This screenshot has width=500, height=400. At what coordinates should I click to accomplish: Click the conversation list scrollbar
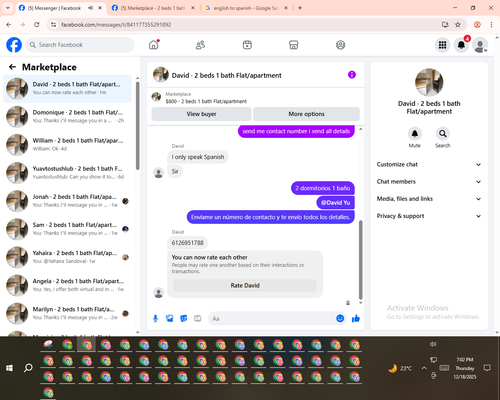(x=138, y=125)
